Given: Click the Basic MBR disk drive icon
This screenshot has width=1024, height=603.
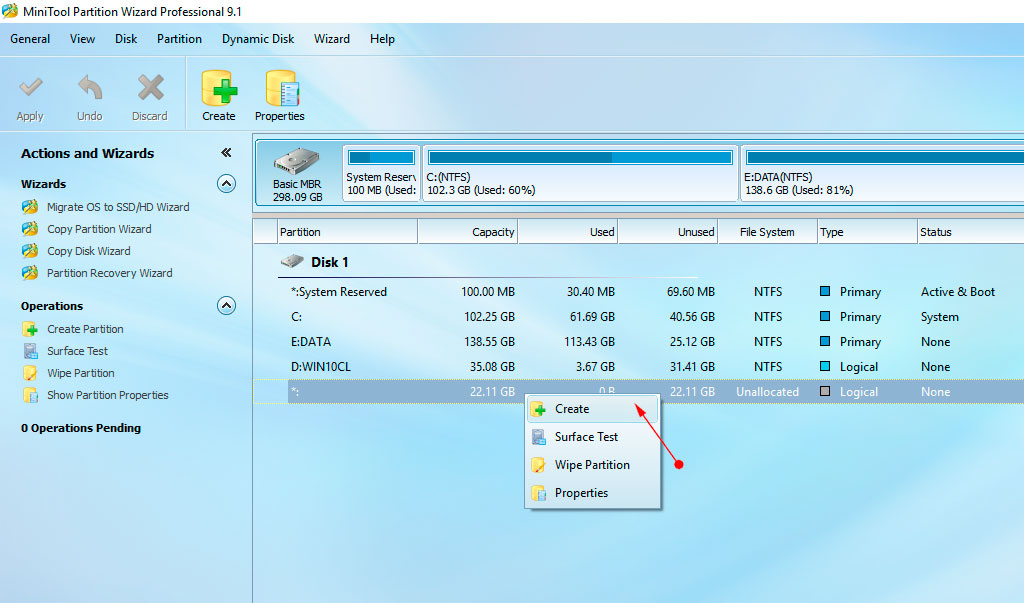Looking at the screenshot, I should pyautogui.click(x=296, y=161).
